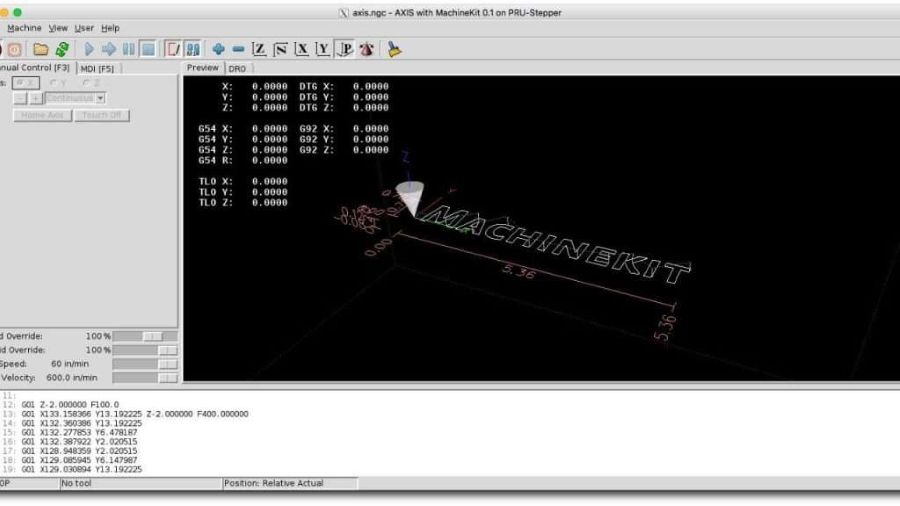Select the Z axis radio button
The image size is (900, 506).
92,83
